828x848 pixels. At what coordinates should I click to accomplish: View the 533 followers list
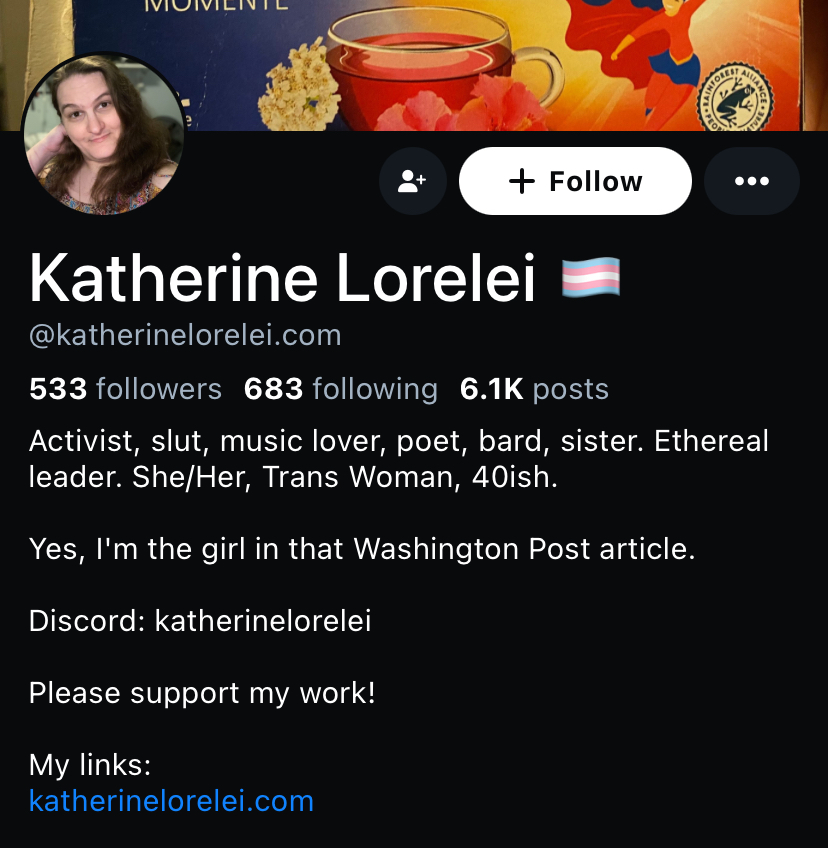[x=125, y=389]
